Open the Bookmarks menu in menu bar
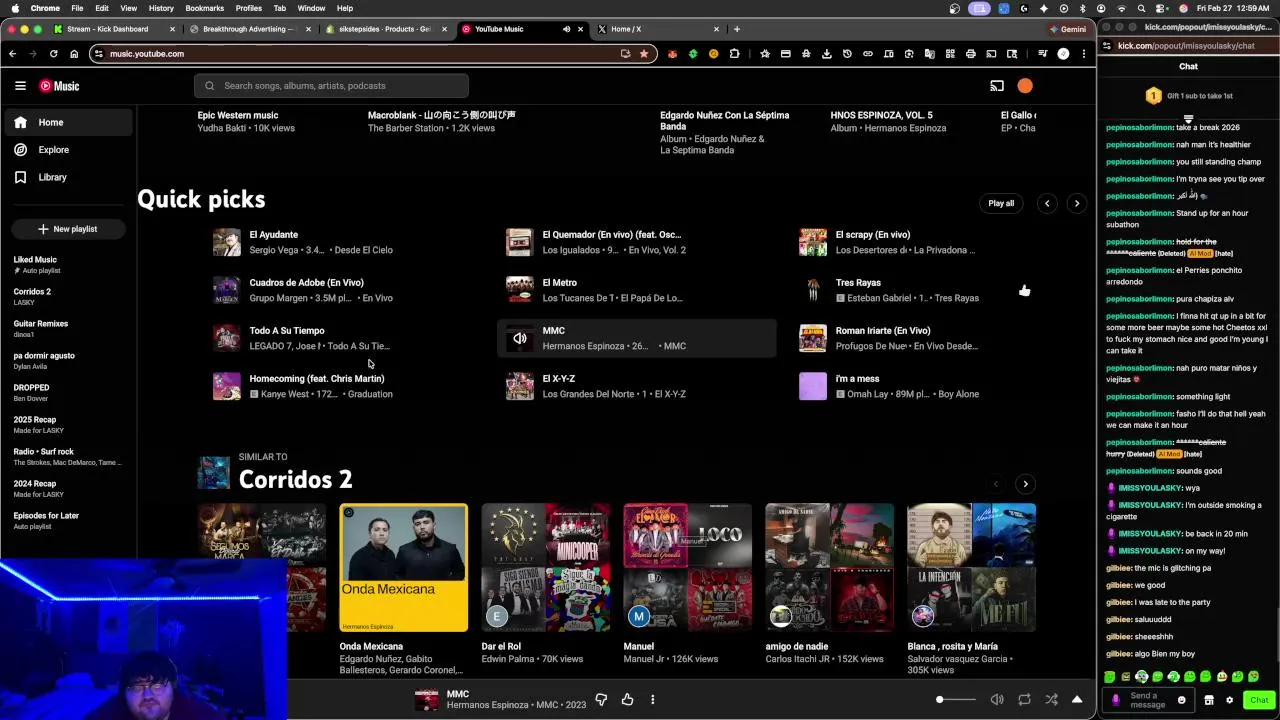Screen dimensions: 1280x720 coord(204,8)
